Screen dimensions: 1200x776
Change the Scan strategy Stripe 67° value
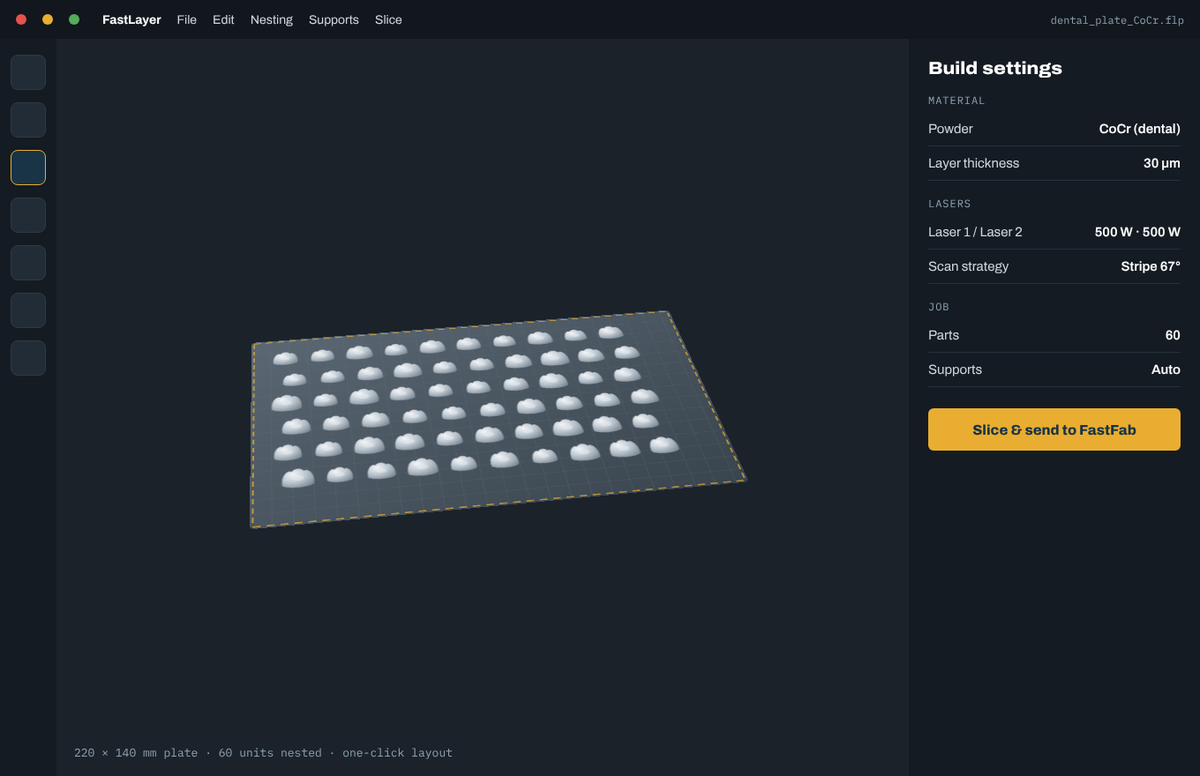[1150, 266]
